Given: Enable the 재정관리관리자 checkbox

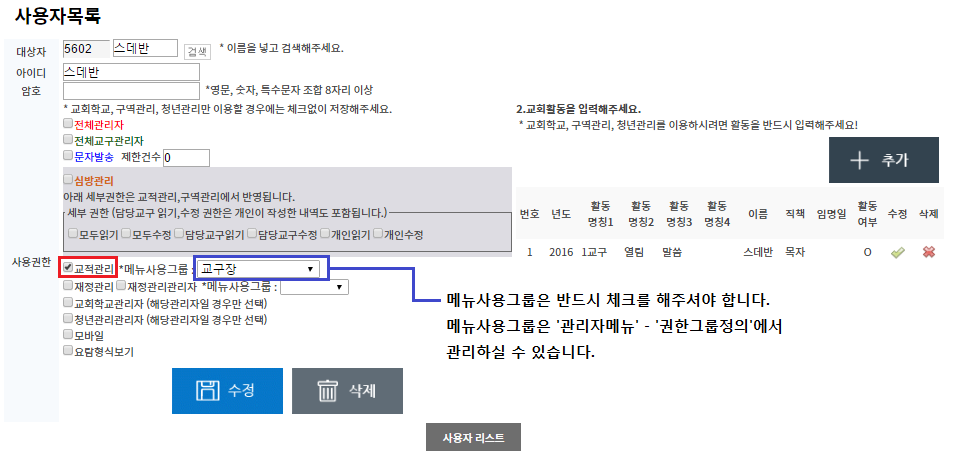Looking at the screenshot, I should [x=121, y=285].
